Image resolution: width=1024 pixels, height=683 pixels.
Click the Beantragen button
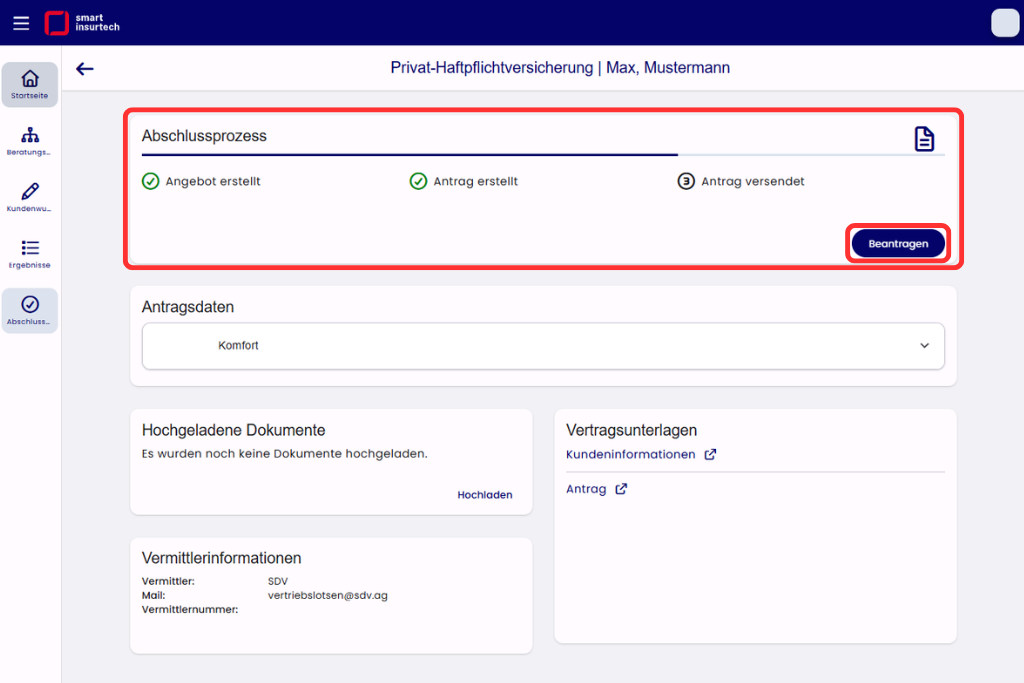click(x=898, y=244)
